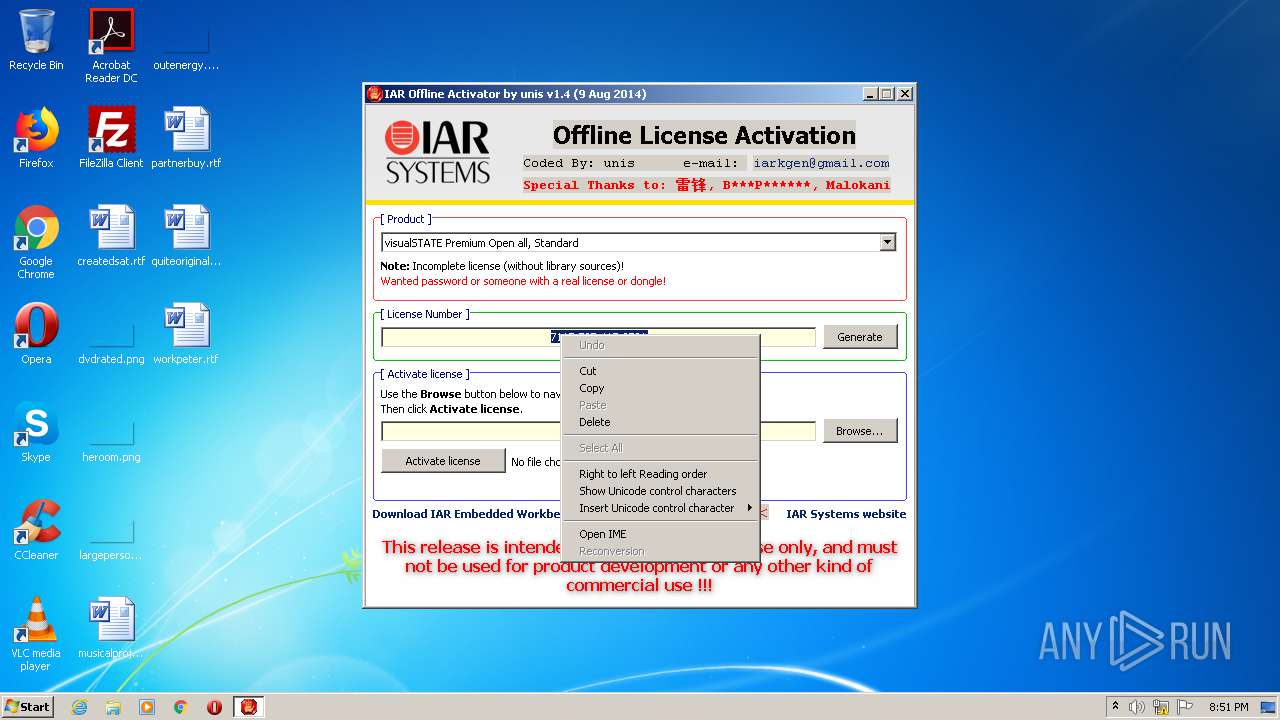Open Opera from the taskbar
Screen dimensions: 1280x720
214,707
